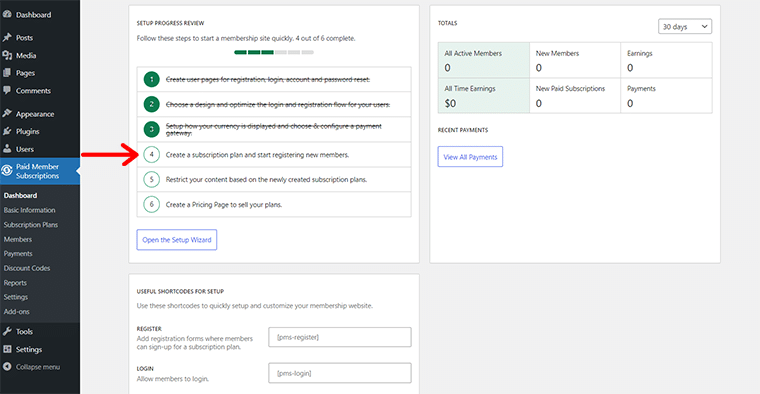This screenshot has height=394, width=760.
Task: Select Dashboard submenu under Paid Member Subscriptions
Action: pos(20,195)
